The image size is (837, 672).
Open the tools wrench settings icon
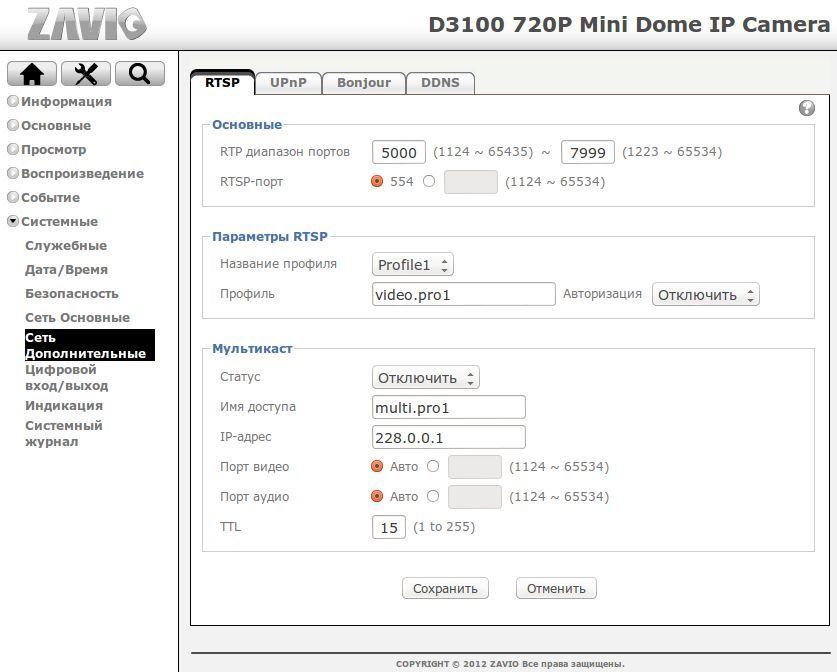(x=86, y=74)
